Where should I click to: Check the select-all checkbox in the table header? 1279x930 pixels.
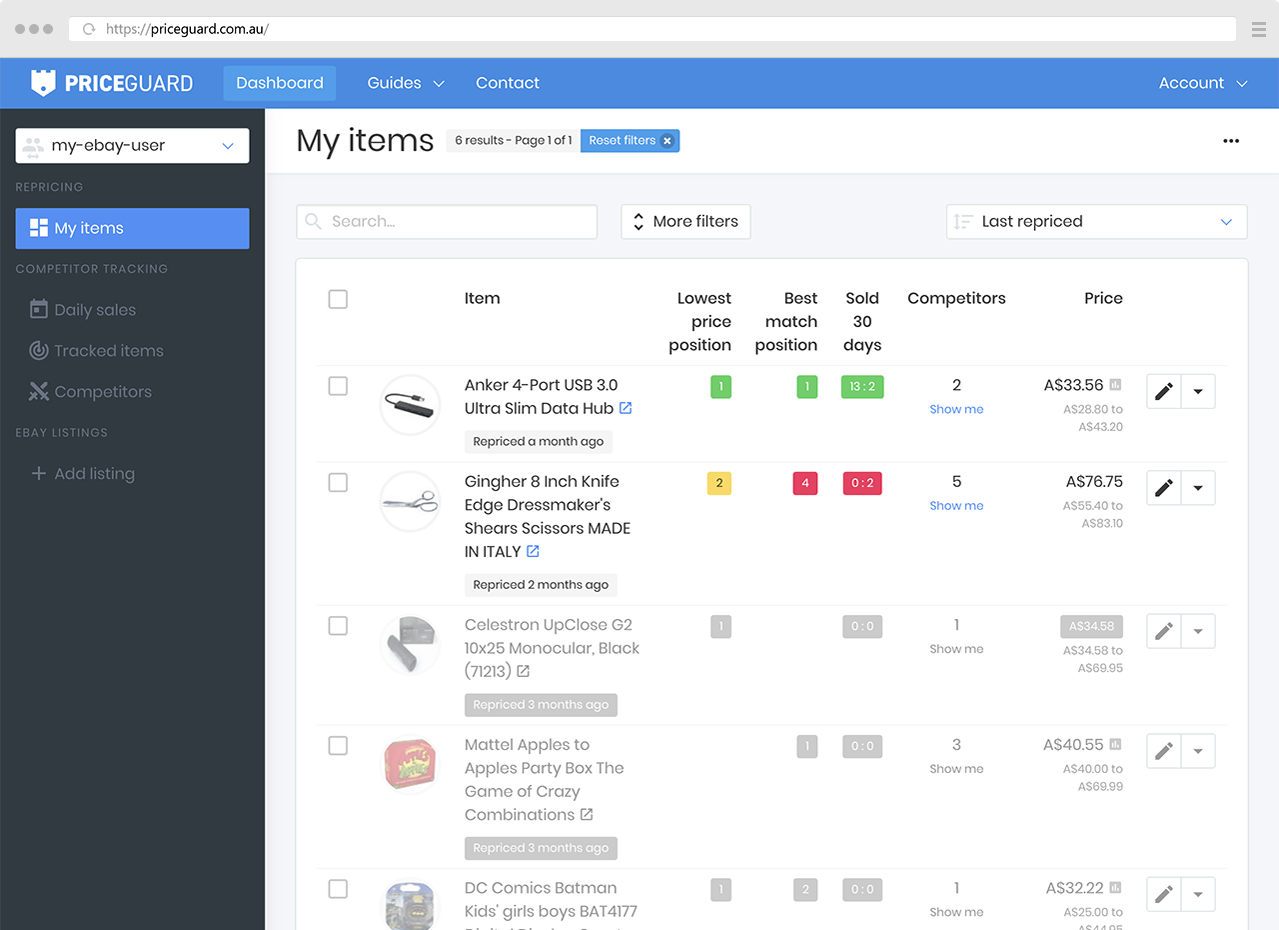pos(338,298)
